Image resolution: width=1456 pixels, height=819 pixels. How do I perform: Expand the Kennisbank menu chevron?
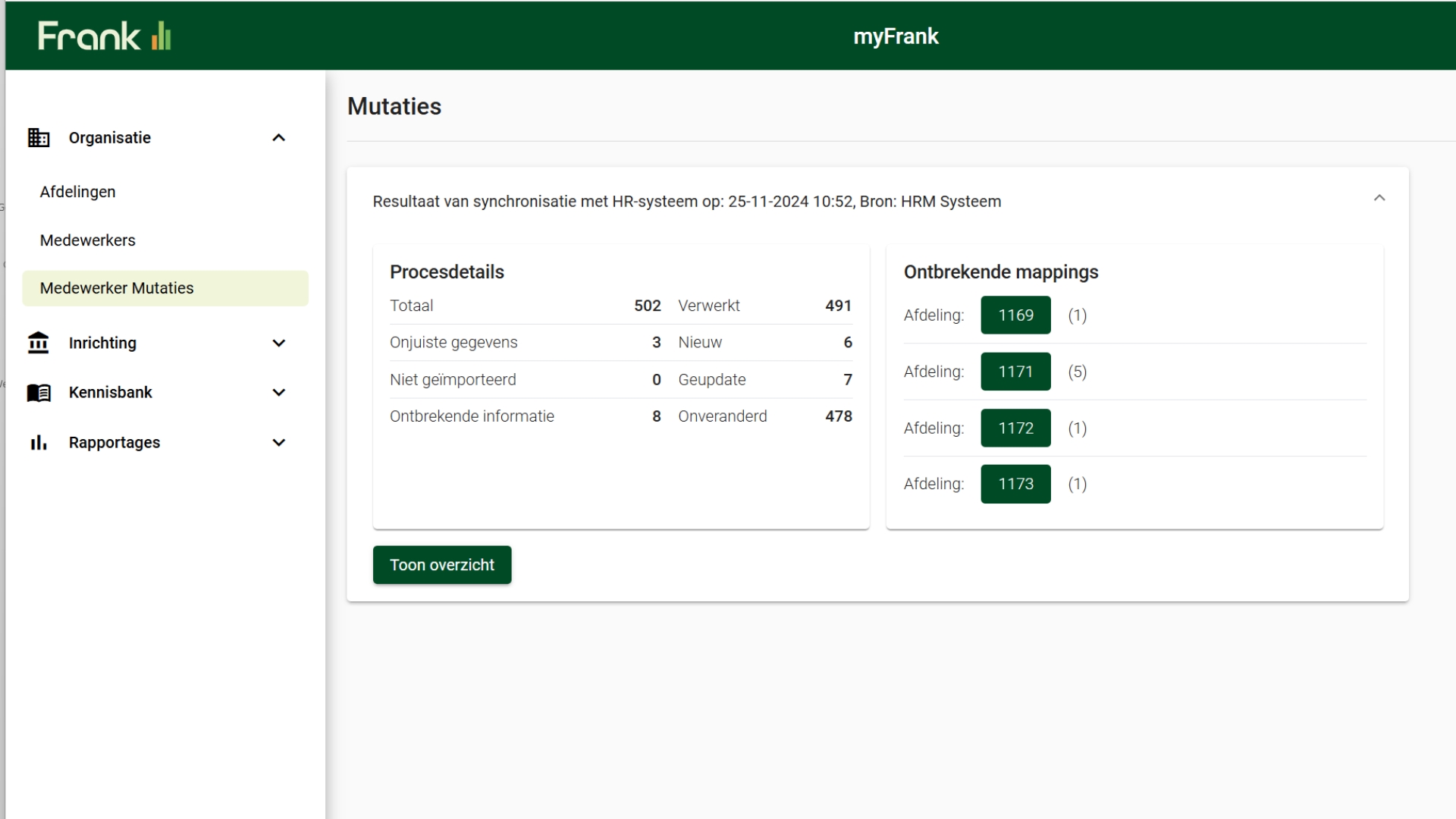coord(278,392)
